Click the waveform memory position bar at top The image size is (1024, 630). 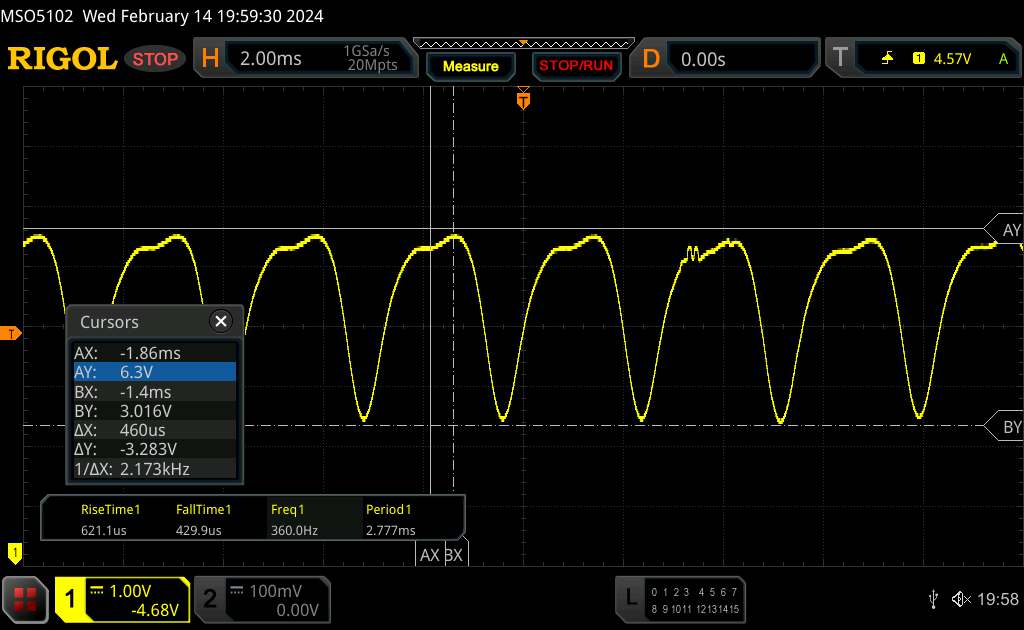click(520, 43)
